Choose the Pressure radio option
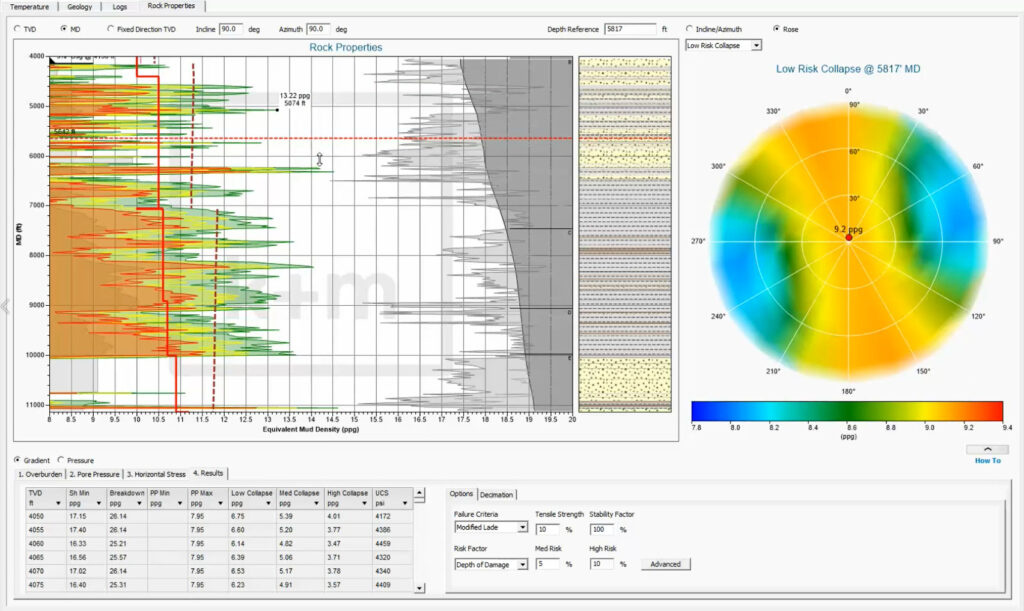This screenshot has width=1024, height=611. click(61, 460)
